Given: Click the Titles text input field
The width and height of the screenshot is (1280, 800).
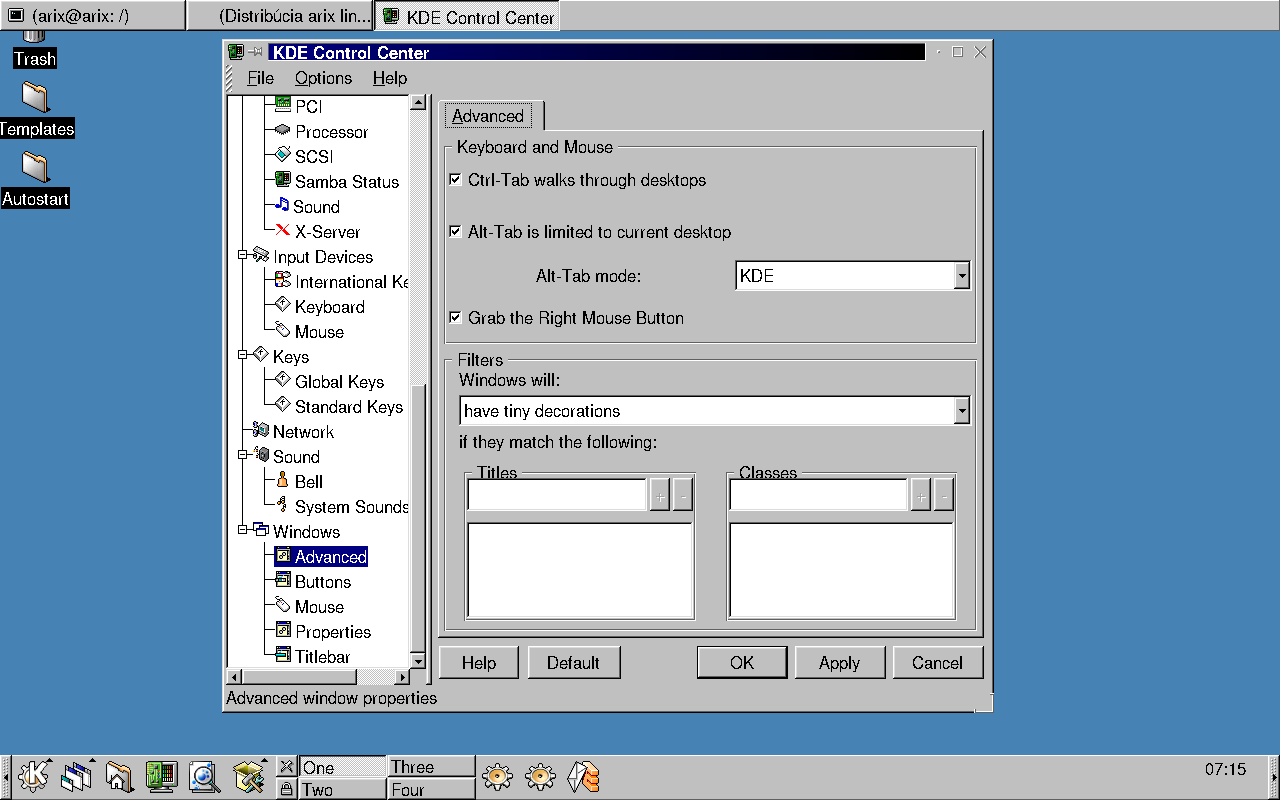Looking at the screenshot, I should click(x=557, y=495).
